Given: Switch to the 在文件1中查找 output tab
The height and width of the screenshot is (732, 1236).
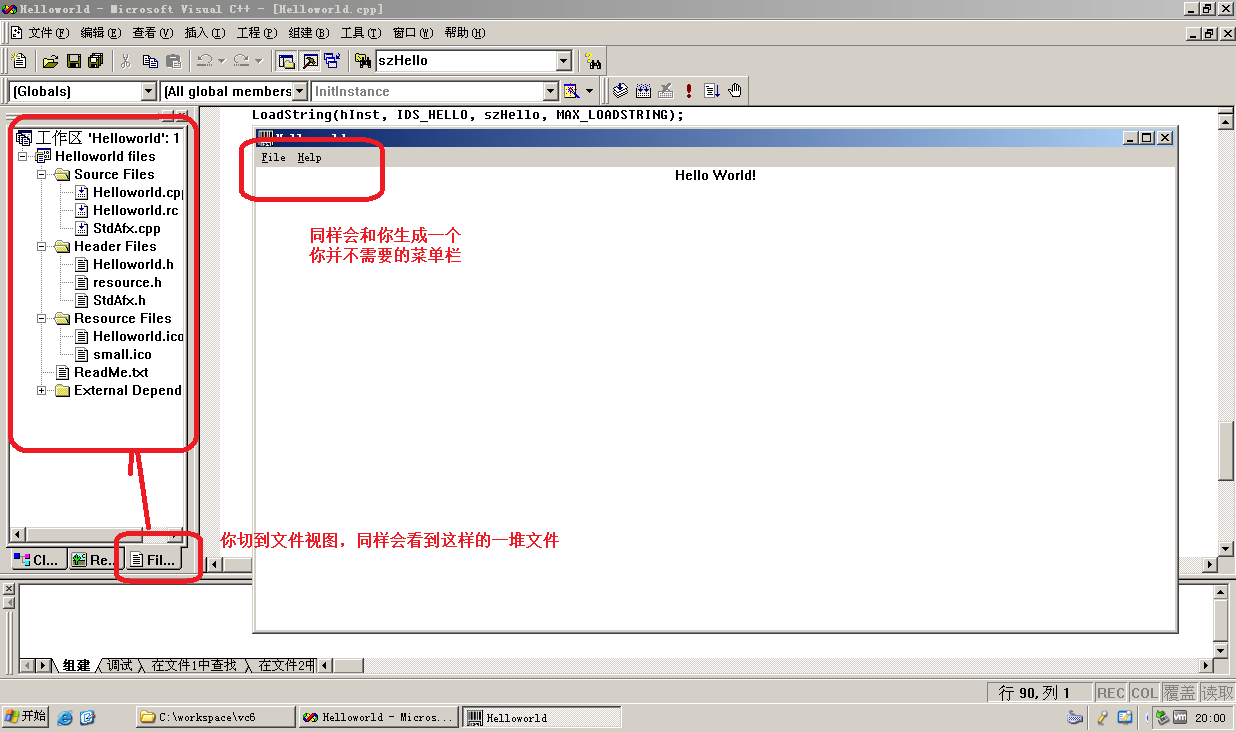Looking at the screenshot, I should 194,665.
